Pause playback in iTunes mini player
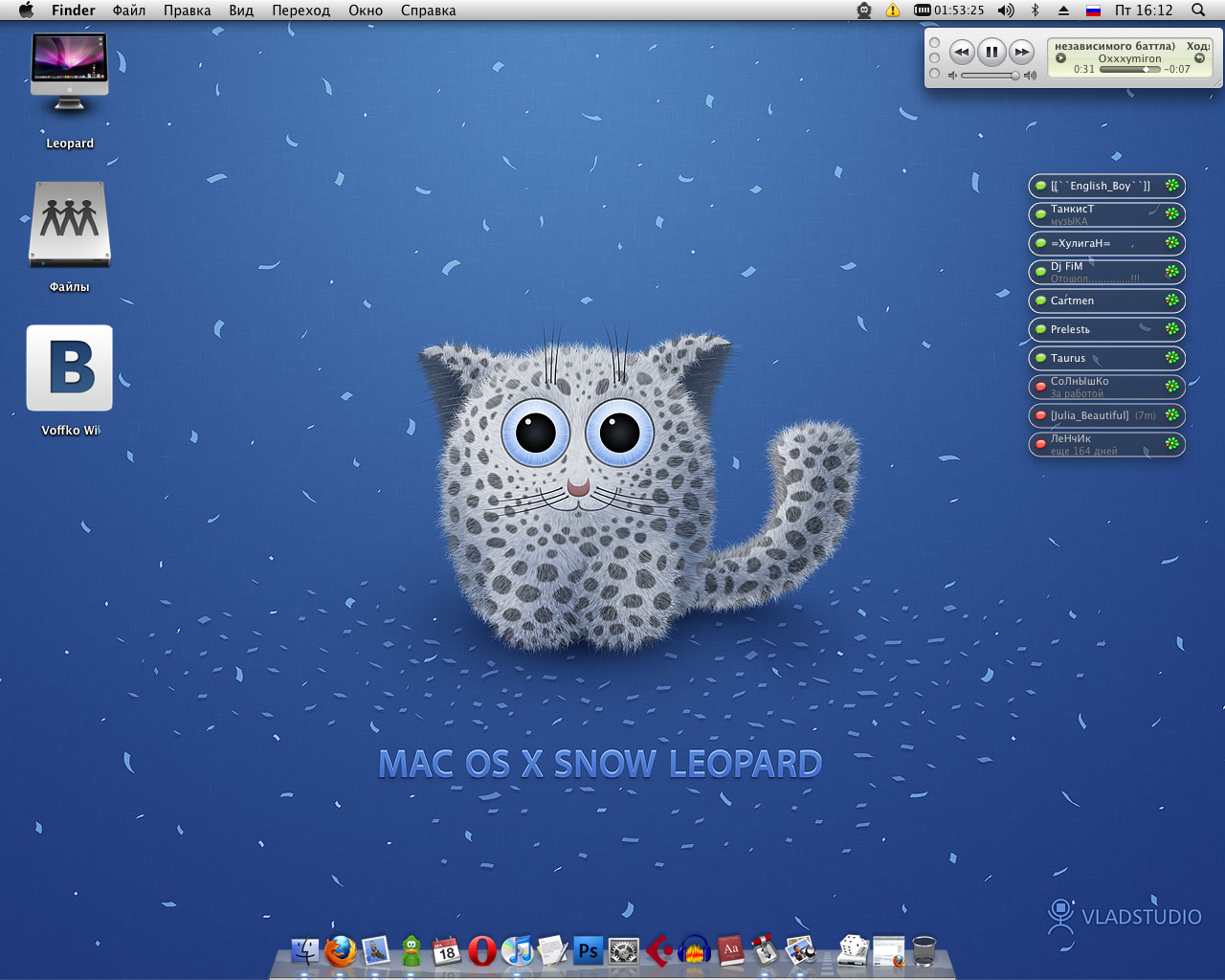Viewport: 1225px width, 980px height. pos(992,52)
